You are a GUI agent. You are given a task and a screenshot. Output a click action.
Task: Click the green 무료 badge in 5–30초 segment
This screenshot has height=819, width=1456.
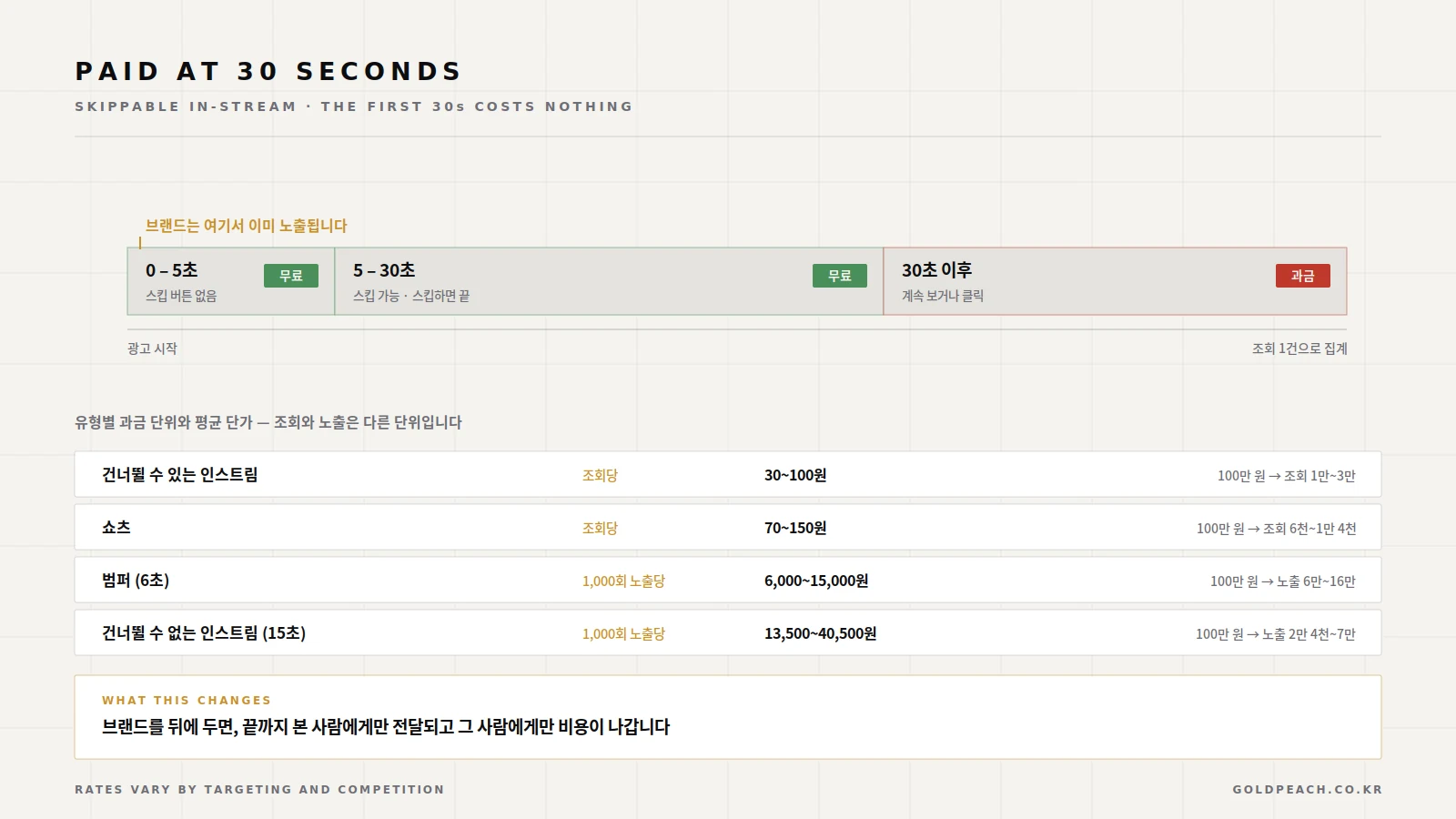point(840,276)
